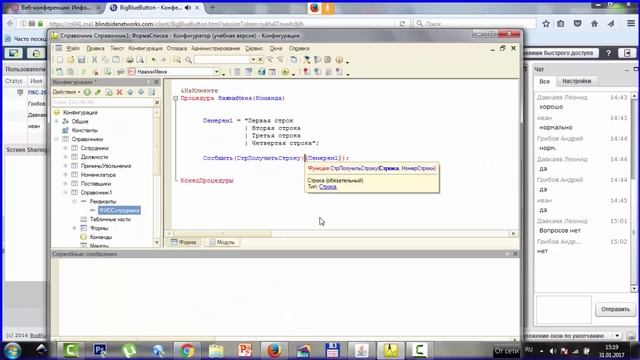Image resolution: width=640 pixels, height=360 pixels.
Task: Open the НажмиМеня procedure dropdown
Action: click(x=216, y=72)
